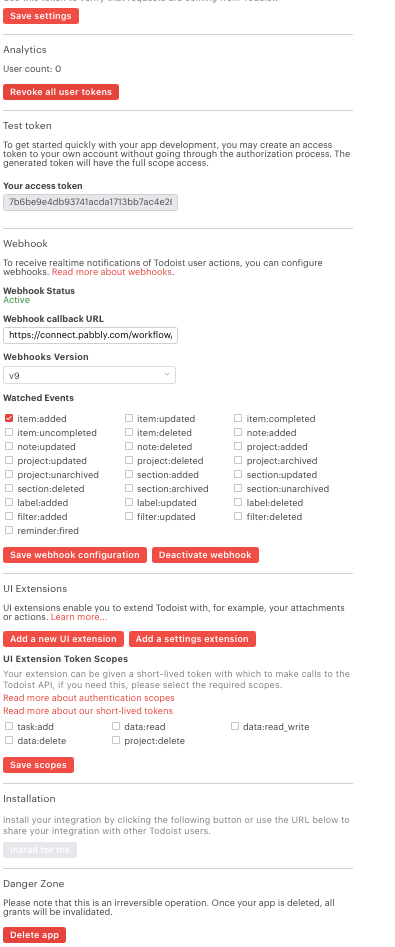Open Read more about authentication scopes
Image resolution: width=395 pixels, height=947 pixels.
click(x=89, y=698)
